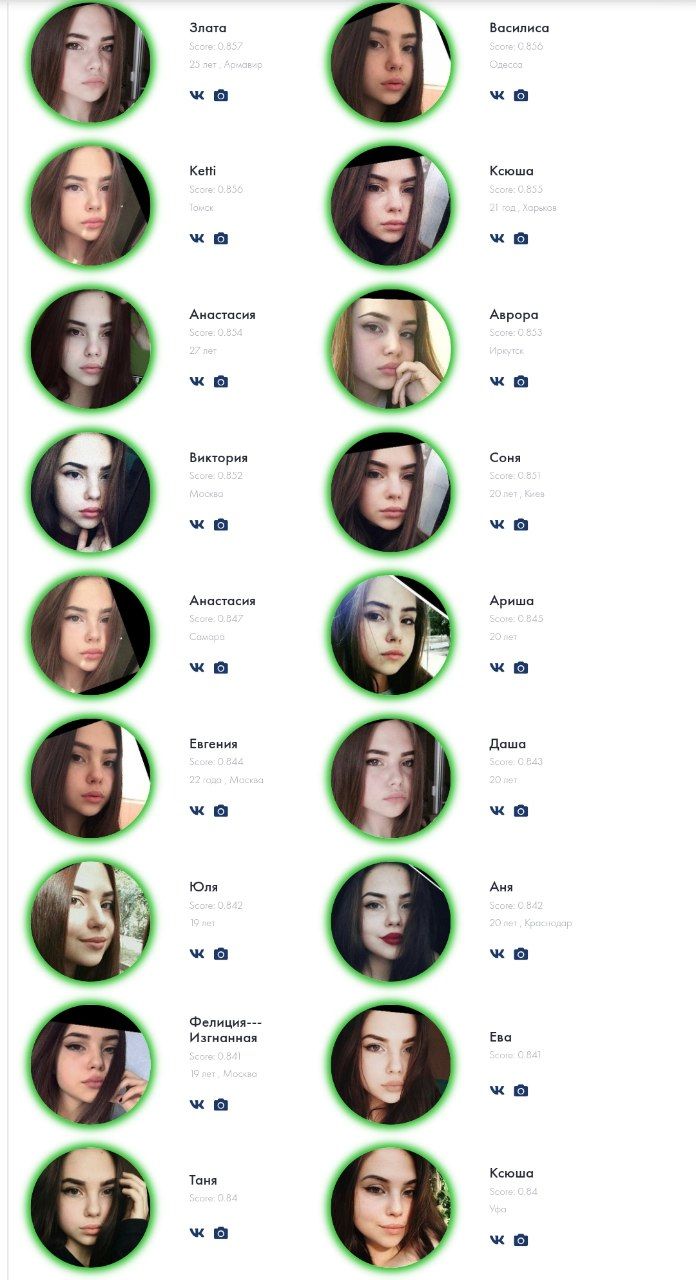Select avatar of Анастасия from Самара
Image resolution: width=696 pixels, height=1280 pixels.
[91, 634]
